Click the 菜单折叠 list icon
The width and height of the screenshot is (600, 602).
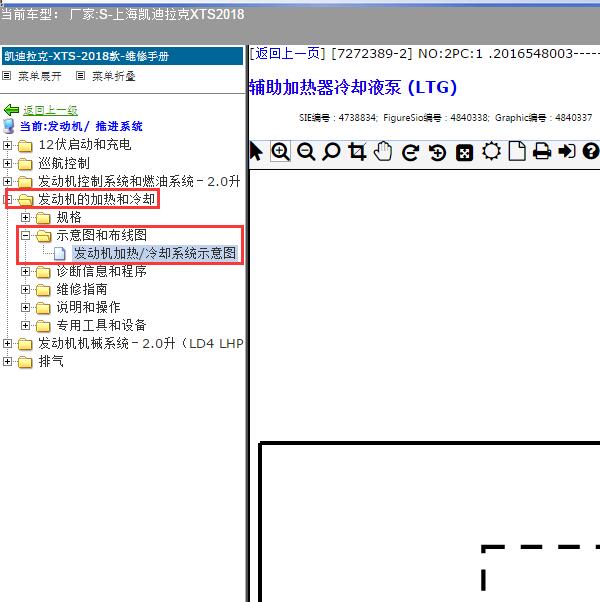[x=80, y=76]
